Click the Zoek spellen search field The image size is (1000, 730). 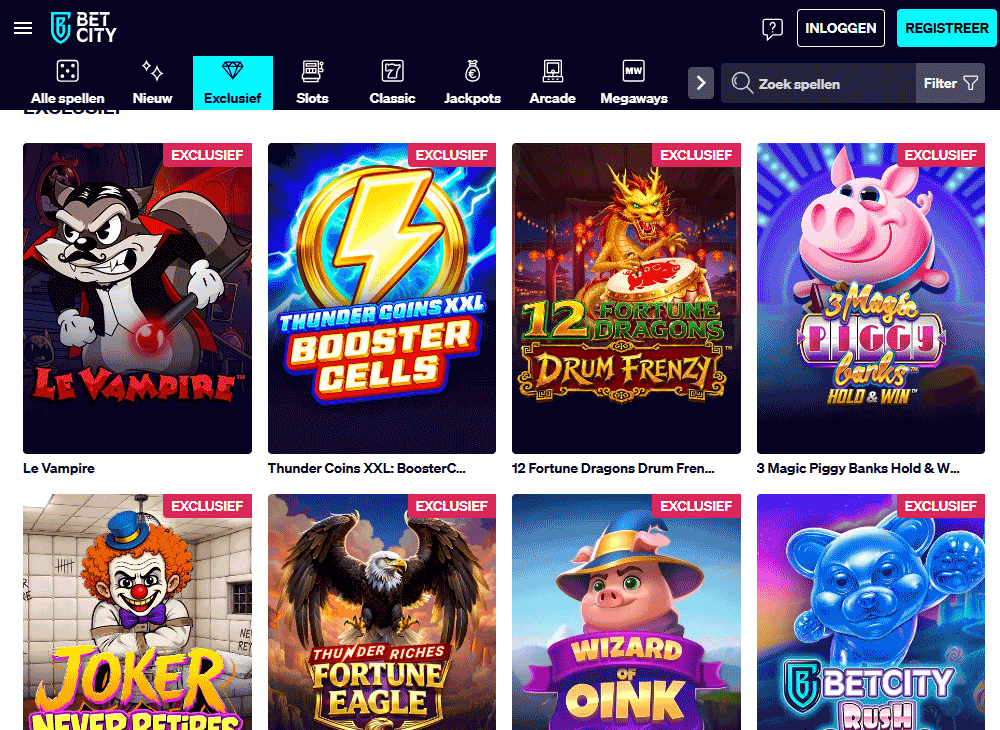pos(818,83)
